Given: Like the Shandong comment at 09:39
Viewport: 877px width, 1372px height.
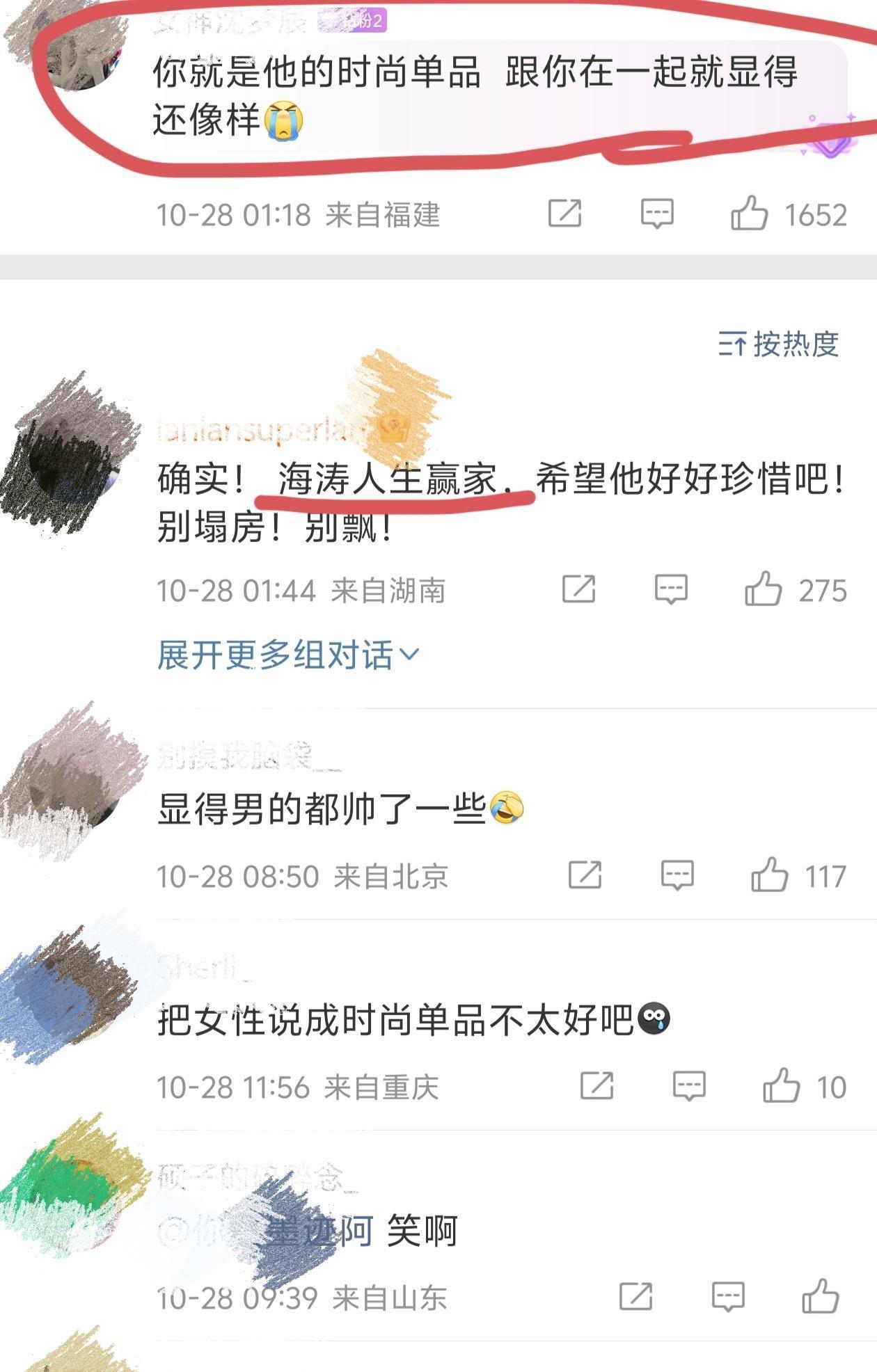Looking at the screenshot, I should [x=821, y=1296].
